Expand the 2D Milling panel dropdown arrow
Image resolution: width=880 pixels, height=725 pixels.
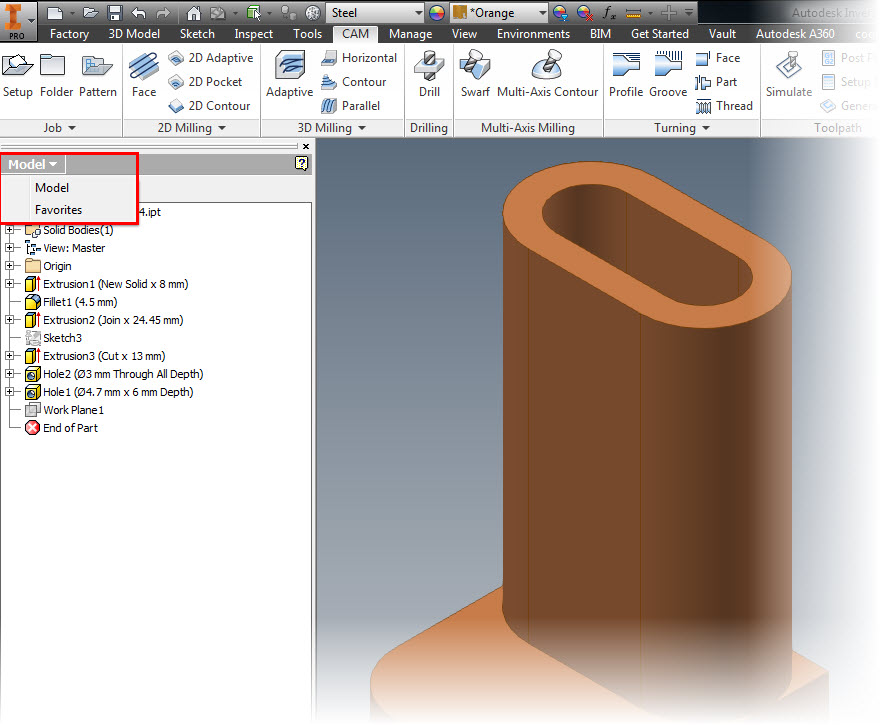click(221, 128)
